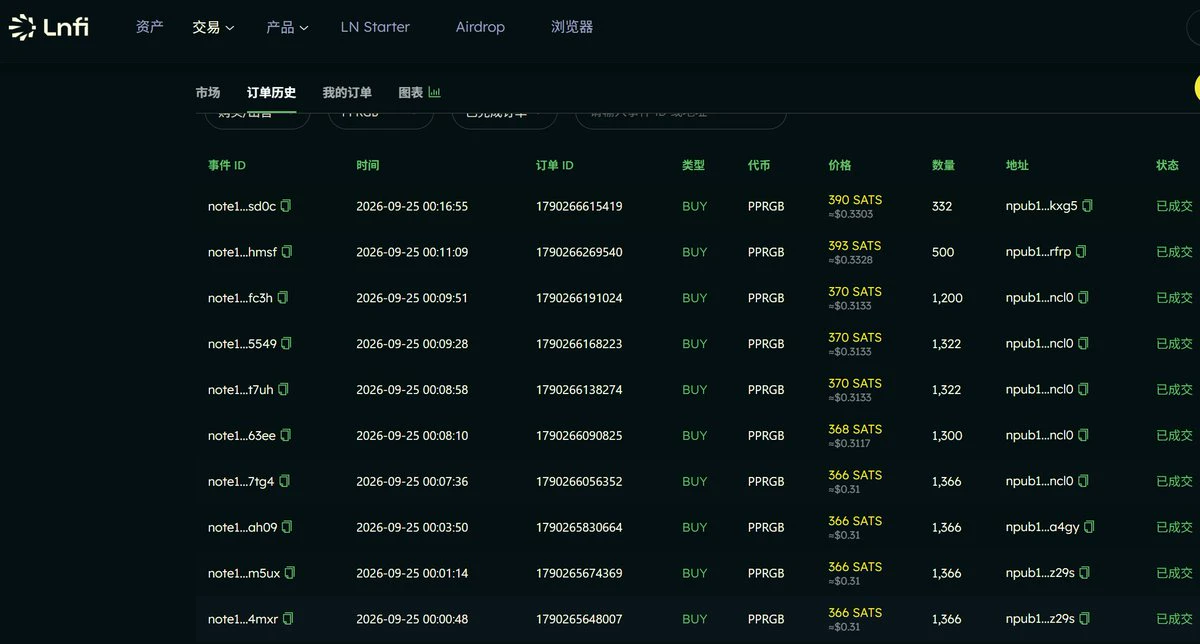The width and height of the screenshot is (1200, 644).
Task: Click the Lnfi logo
Action: click(x=48, y=27)
